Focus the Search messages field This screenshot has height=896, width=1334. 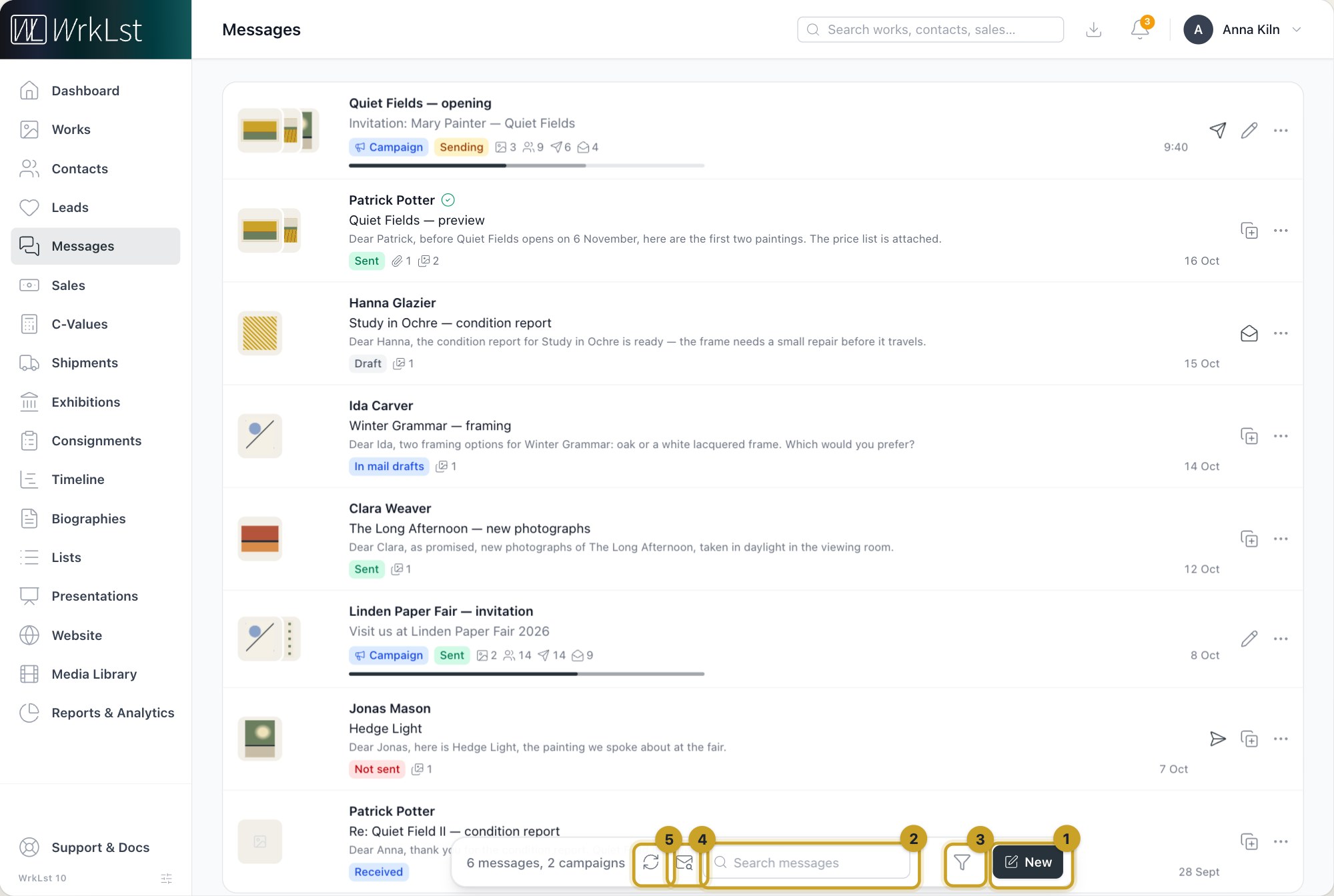tap(810, 863)
